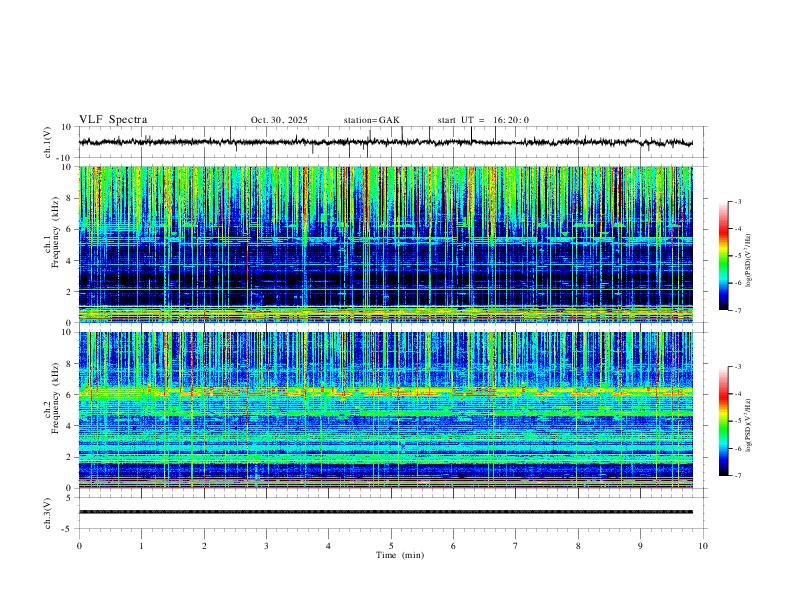Click time axis tick label "2"
The width and height of the screenshot is (792, 612).
click(x=204, y=546)
